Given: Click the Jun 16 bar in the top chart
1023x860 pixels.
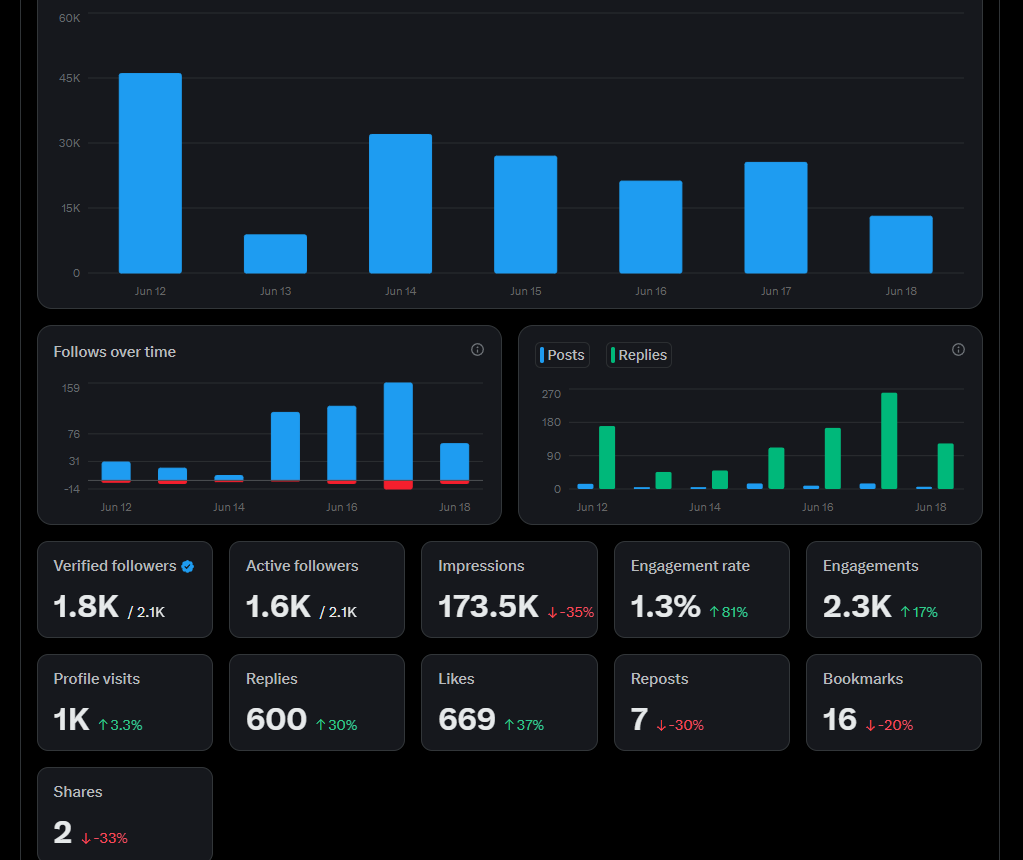Looking at the screenshot, I should (x=650, y=227).
